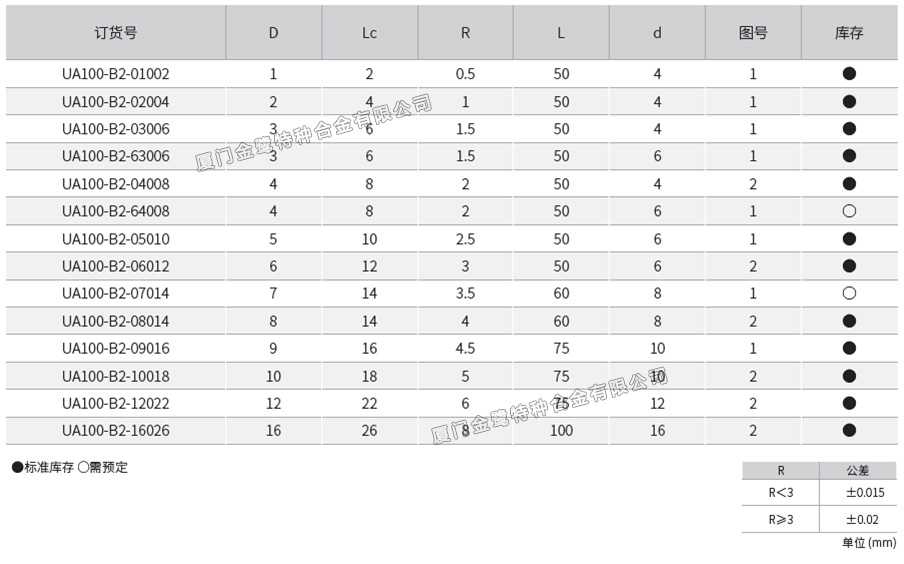Screen dimensions: 904x564
Task: Click the stock dot for UA100-B2-04008
Action: pyautogui.click(x=849, y=184)
